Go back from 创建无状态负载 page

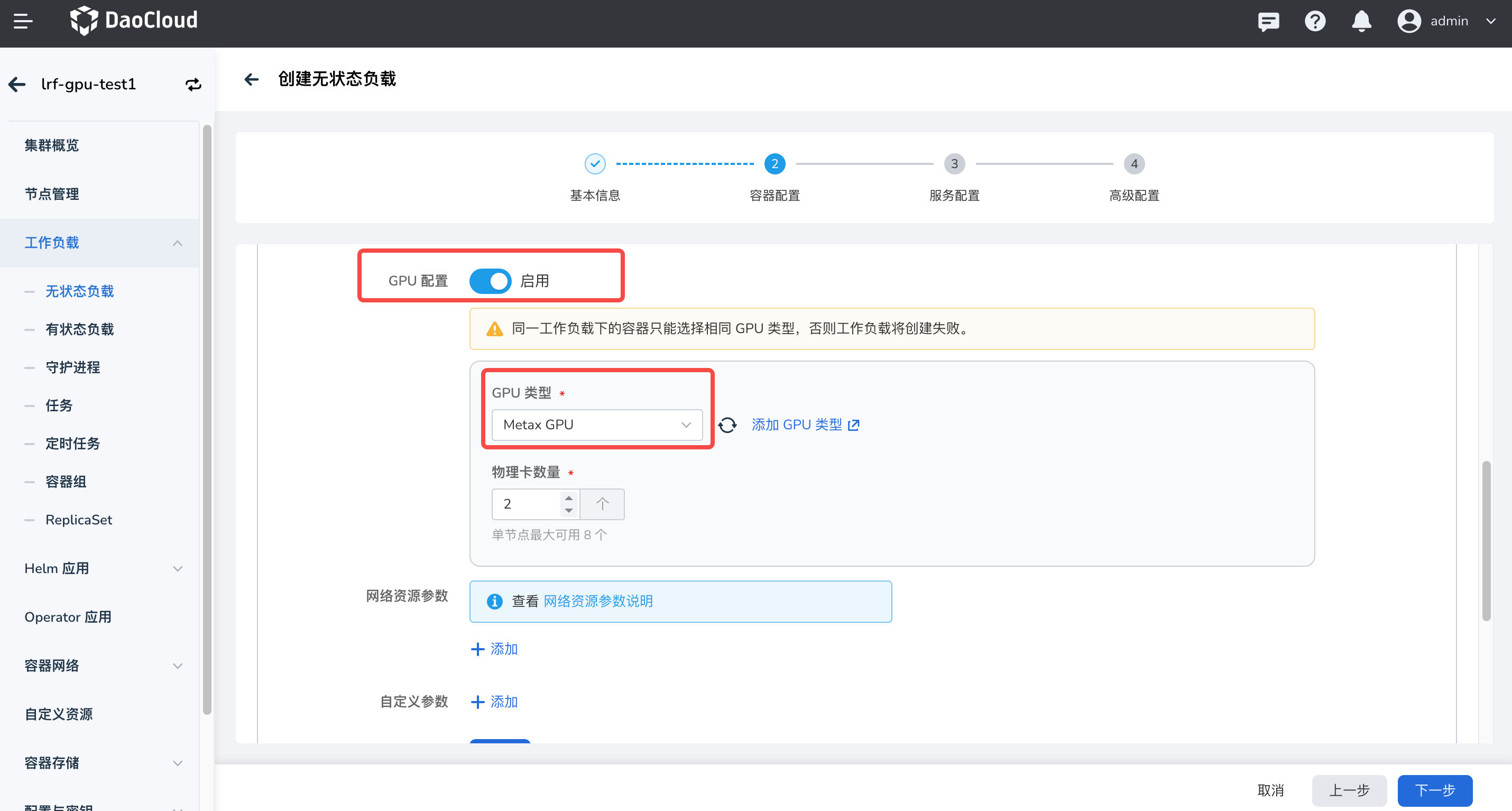pyautogui.click(x=252, y=79)
